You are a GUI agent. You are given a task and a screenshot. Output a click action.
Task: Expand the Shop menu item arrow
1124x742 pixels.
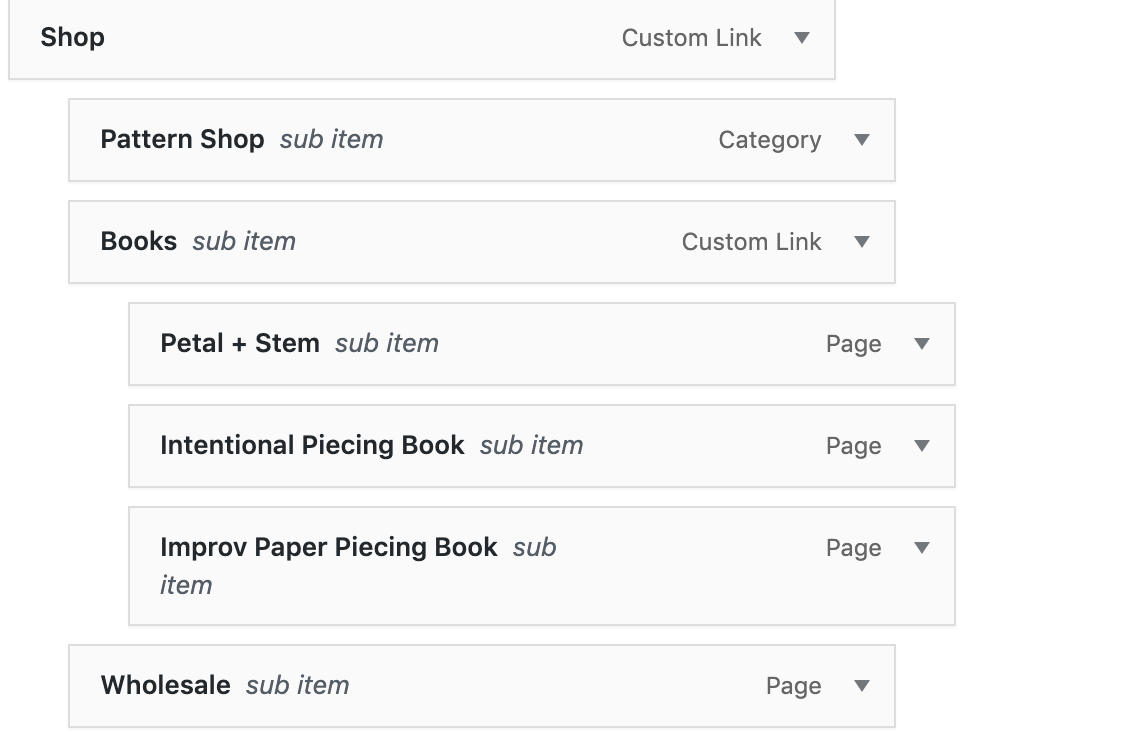coord(802,37)
